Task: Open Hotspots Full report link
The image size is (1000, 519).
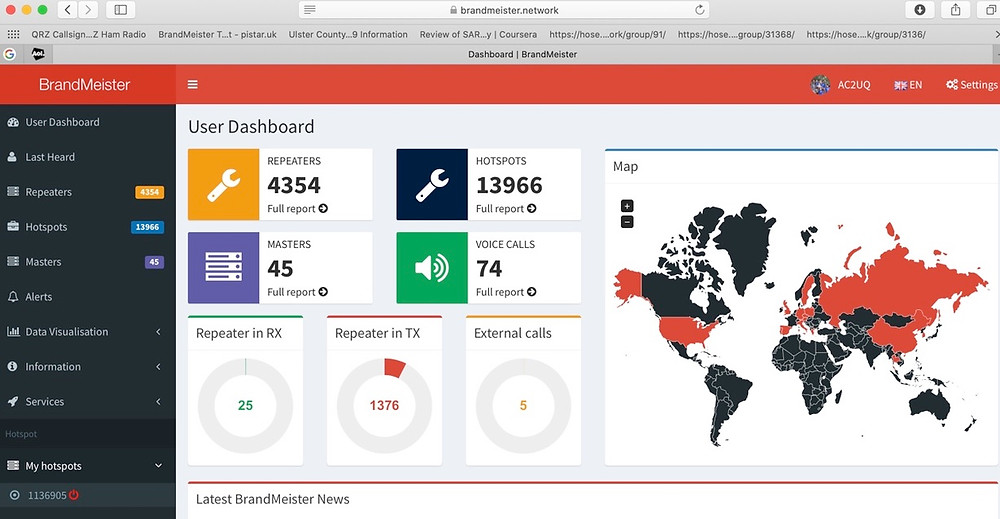Action: 506,208
